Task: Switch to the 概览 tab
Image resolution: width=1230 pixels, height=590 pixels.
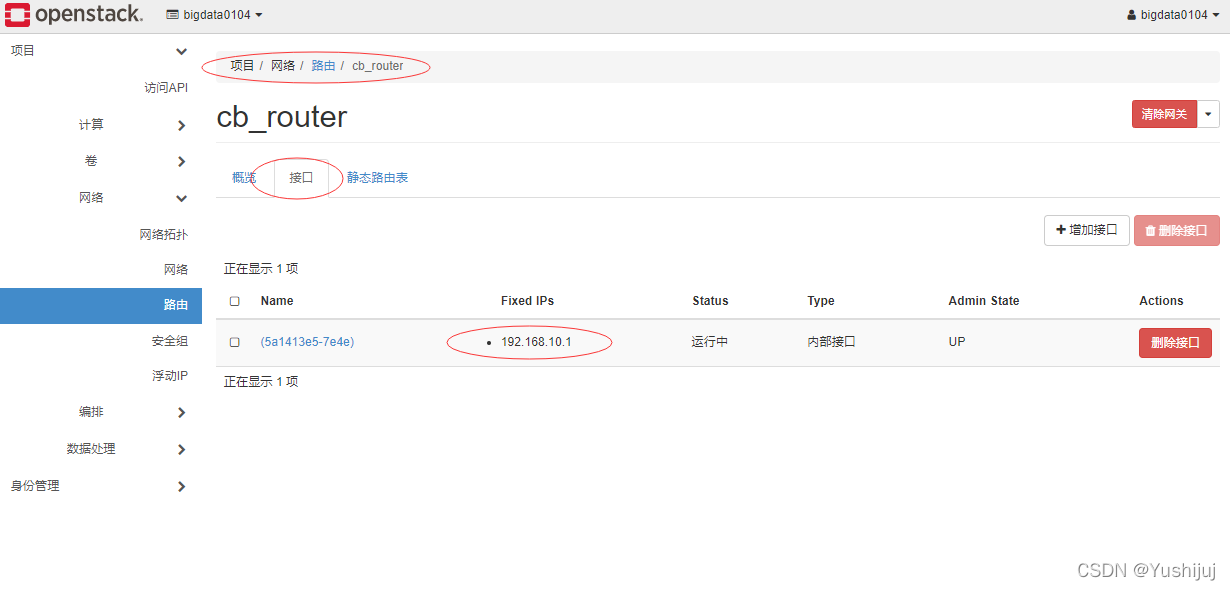Action: click(x=244, y=178)
